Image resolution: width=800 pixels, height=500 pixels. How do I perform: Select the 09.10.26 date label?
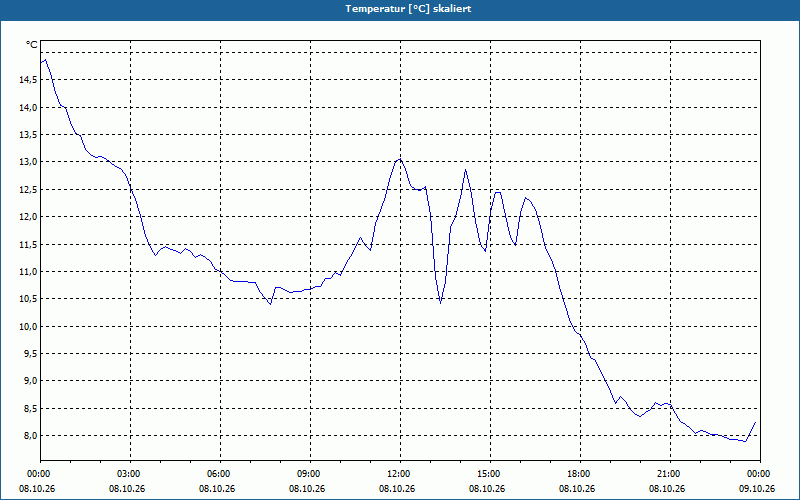tap(757, 489)
